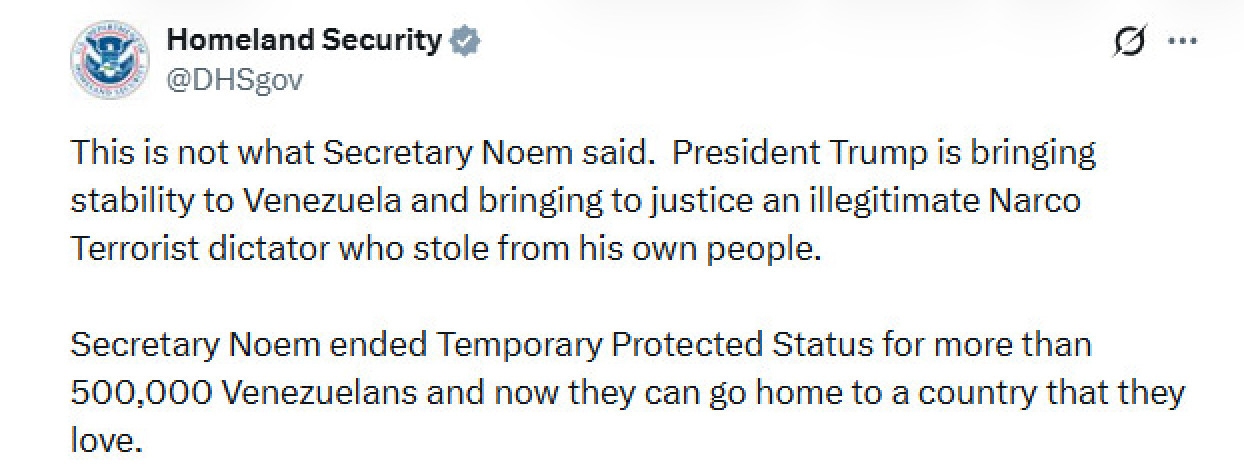The height and width of the screenshot is (470, 1244).
Task: Click the number "500,000" in the post
Action: coord(138,392)
